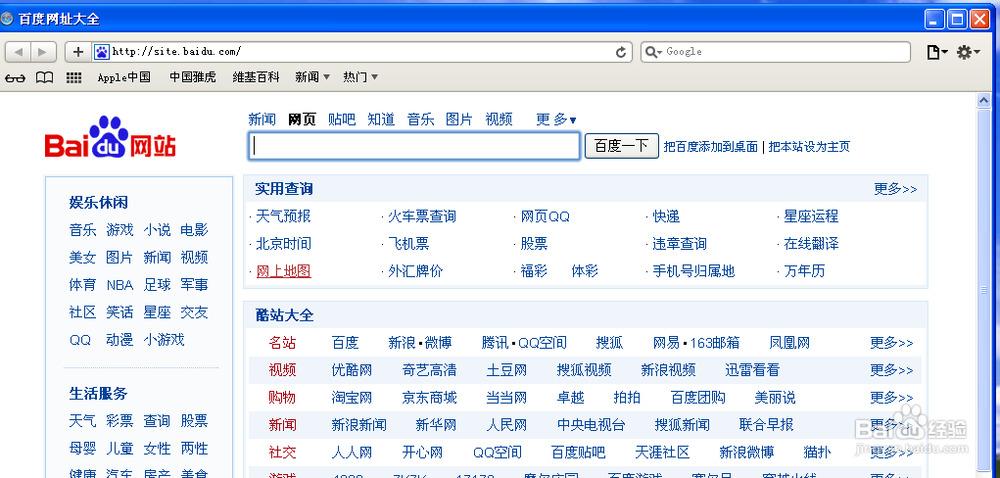Expand the 更多 dropdown above search box
The image size is (1000, 478).
[556, 119]
